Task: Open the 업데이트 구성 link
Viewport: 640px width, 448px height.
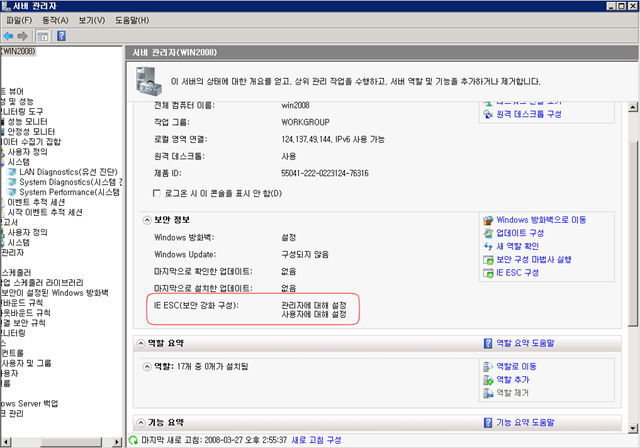Action: tap(520, 233)
